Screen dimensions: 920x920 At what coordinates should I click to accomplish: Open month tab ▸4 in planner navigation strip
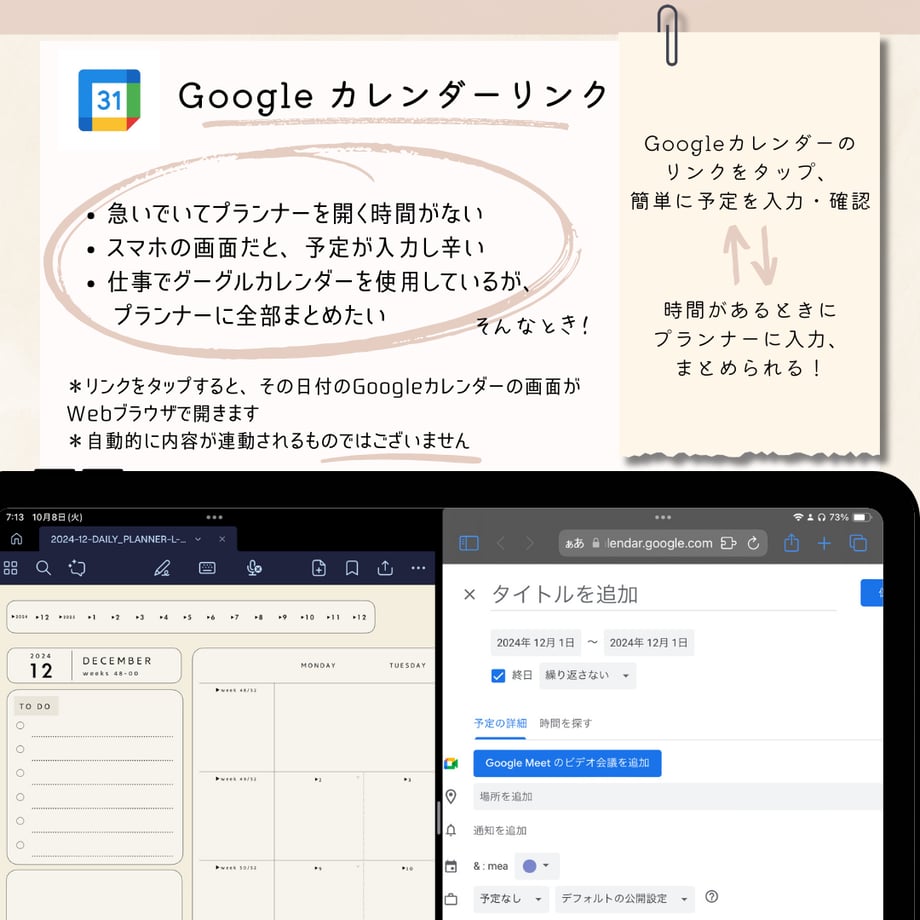tap(163, 617)
